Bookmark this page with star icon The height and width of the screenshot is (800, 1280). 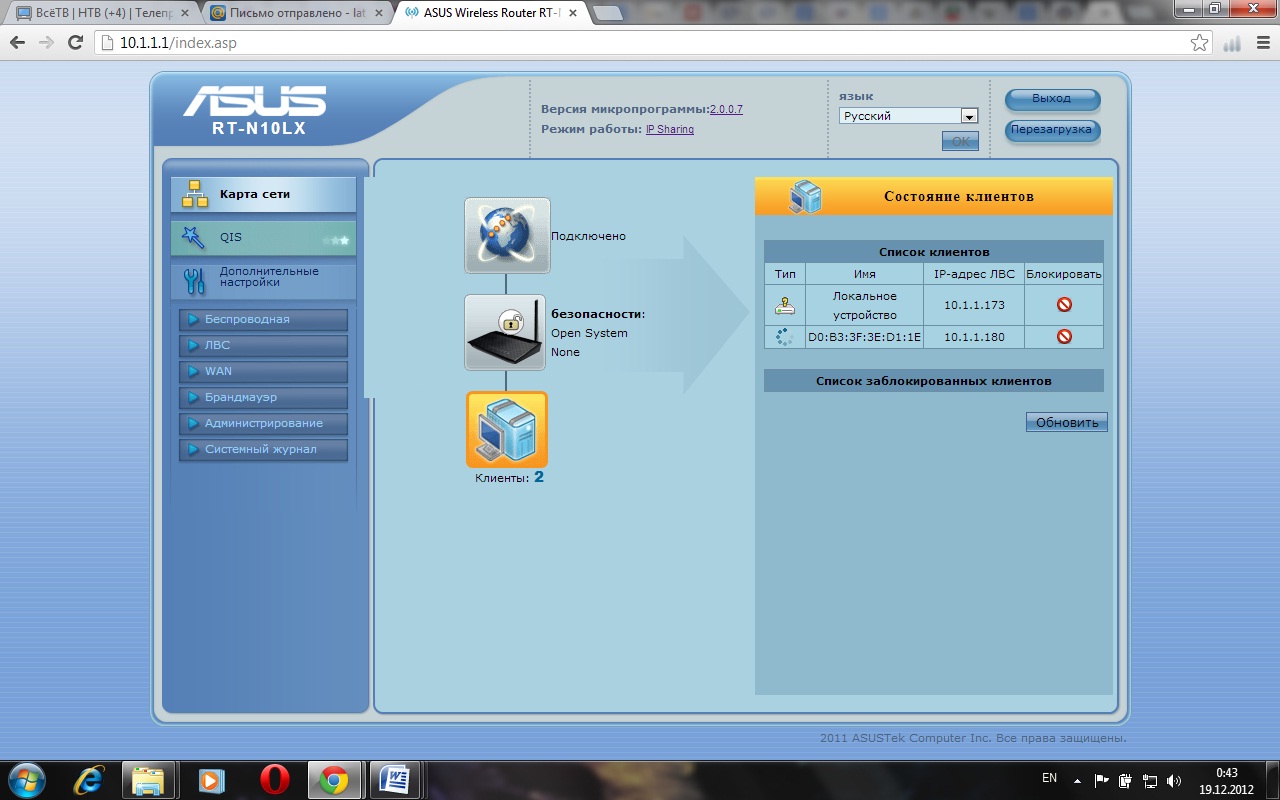tap(1199, 43)
